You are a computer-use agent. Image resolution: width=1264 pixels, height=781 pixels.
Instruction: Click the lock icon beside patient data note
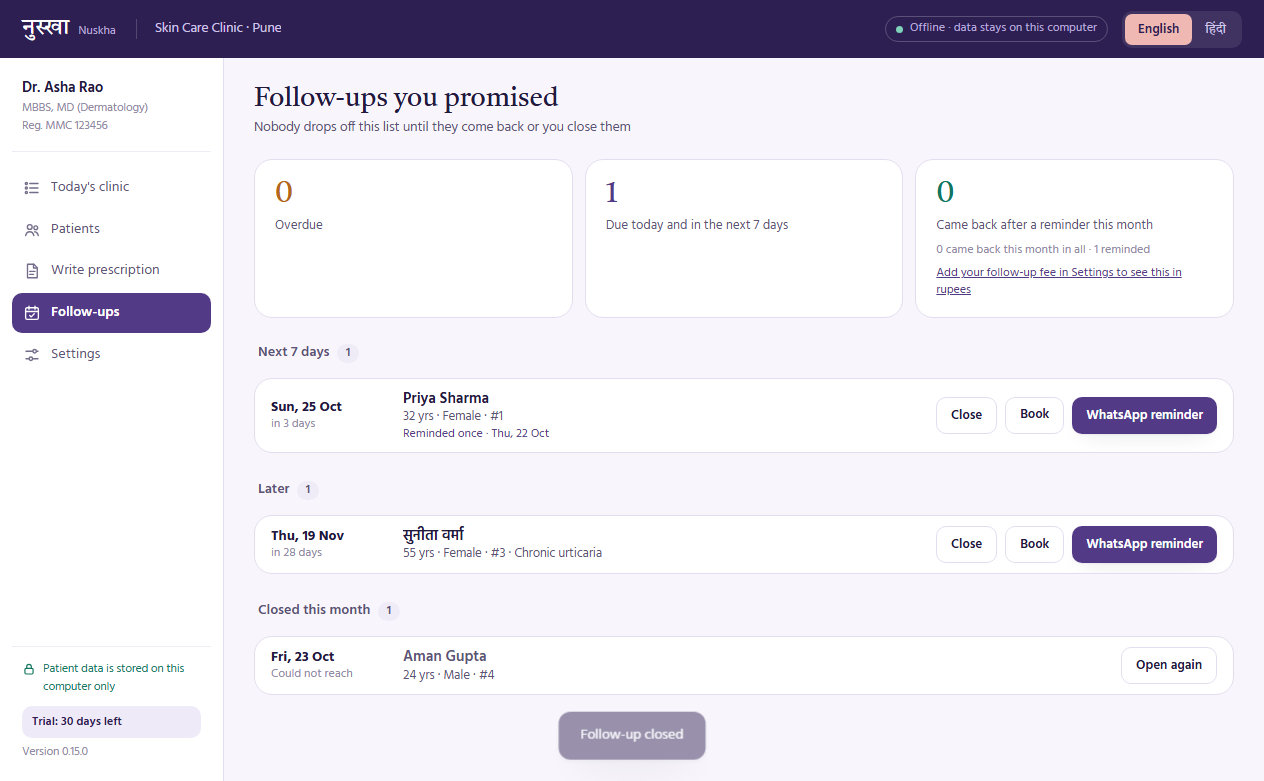pyautogui.click(x=29, y=669)
